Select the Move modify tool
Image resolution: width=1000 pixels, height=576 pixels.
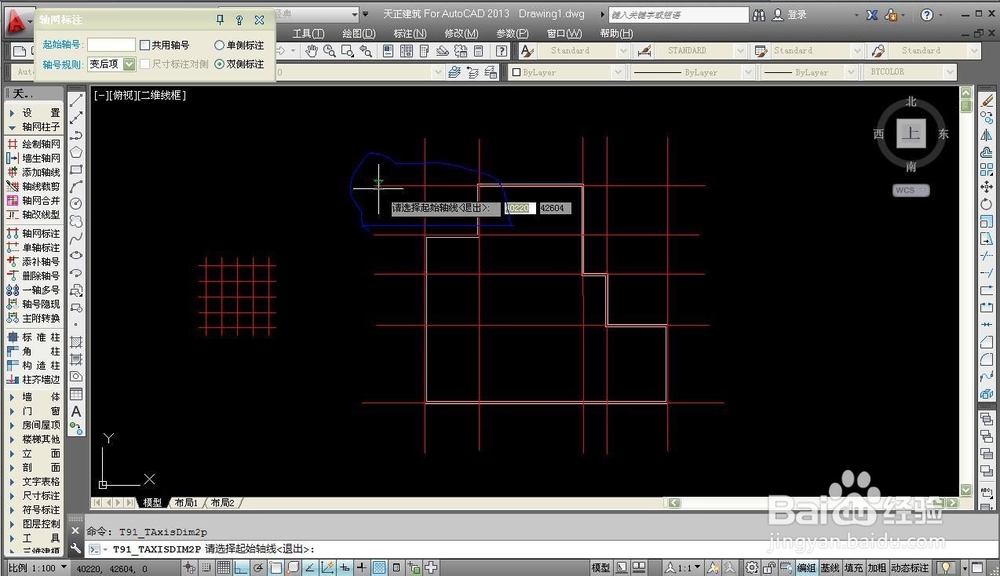pyautogui.click(x=987, y=186)
